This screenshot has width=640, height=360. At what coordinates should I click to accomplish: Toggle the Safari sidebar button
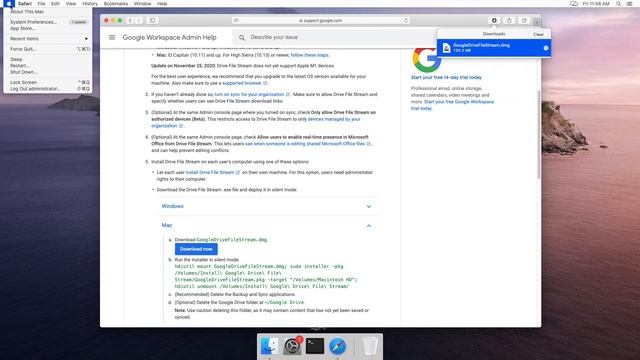(152, 20)
